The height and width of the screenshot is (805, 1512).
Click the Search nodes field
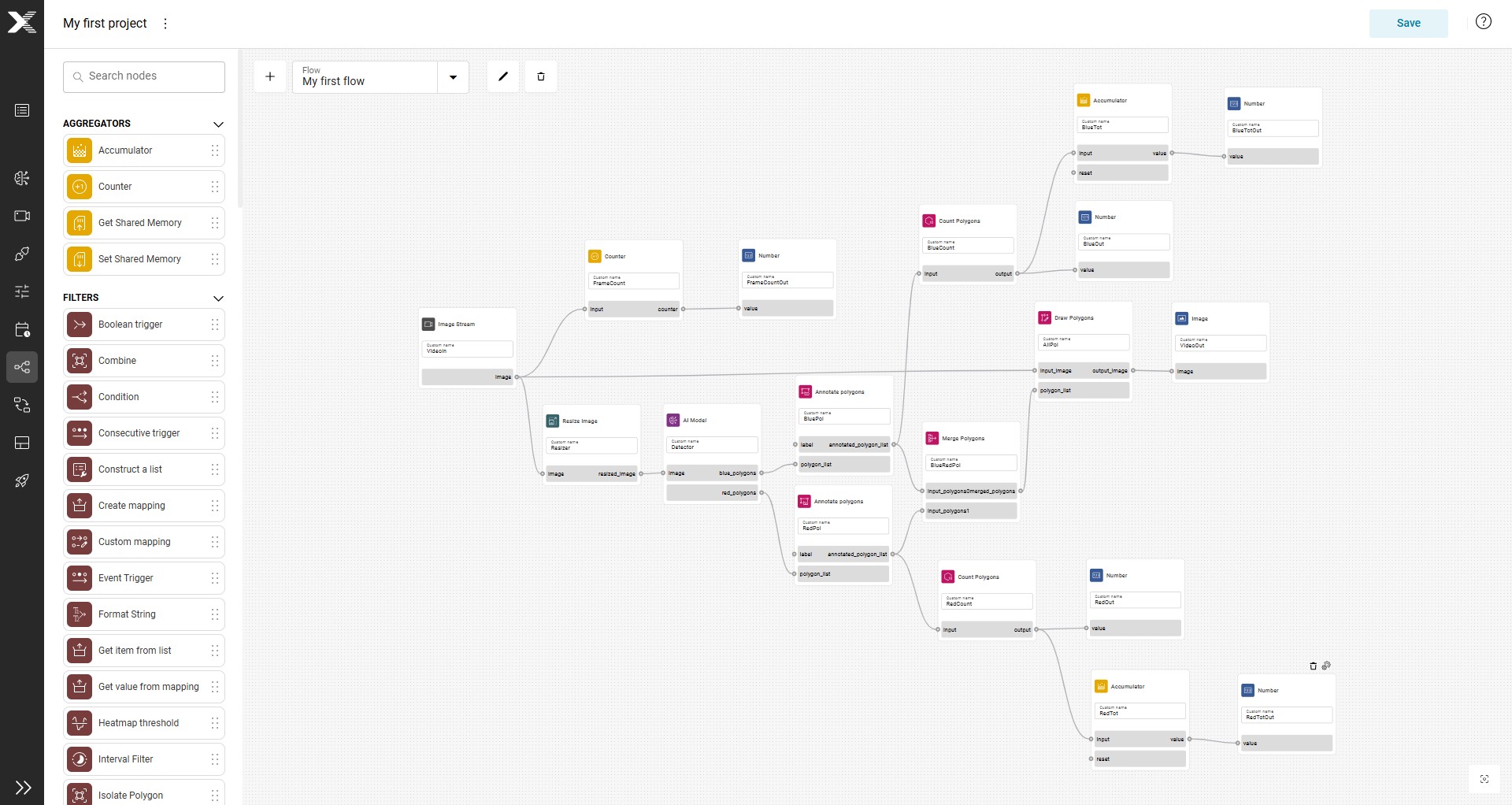[144, 76]
